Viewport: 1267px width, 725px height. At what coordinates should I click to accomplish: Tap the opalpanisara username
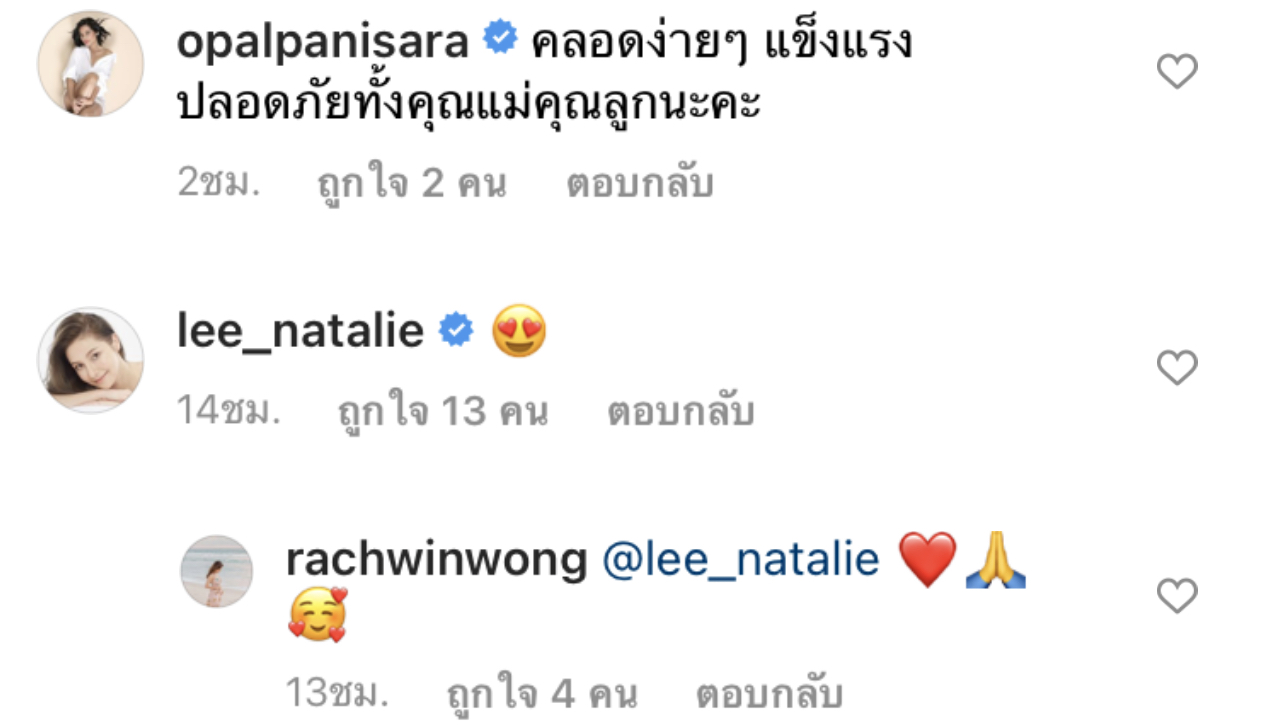(323, 43)
